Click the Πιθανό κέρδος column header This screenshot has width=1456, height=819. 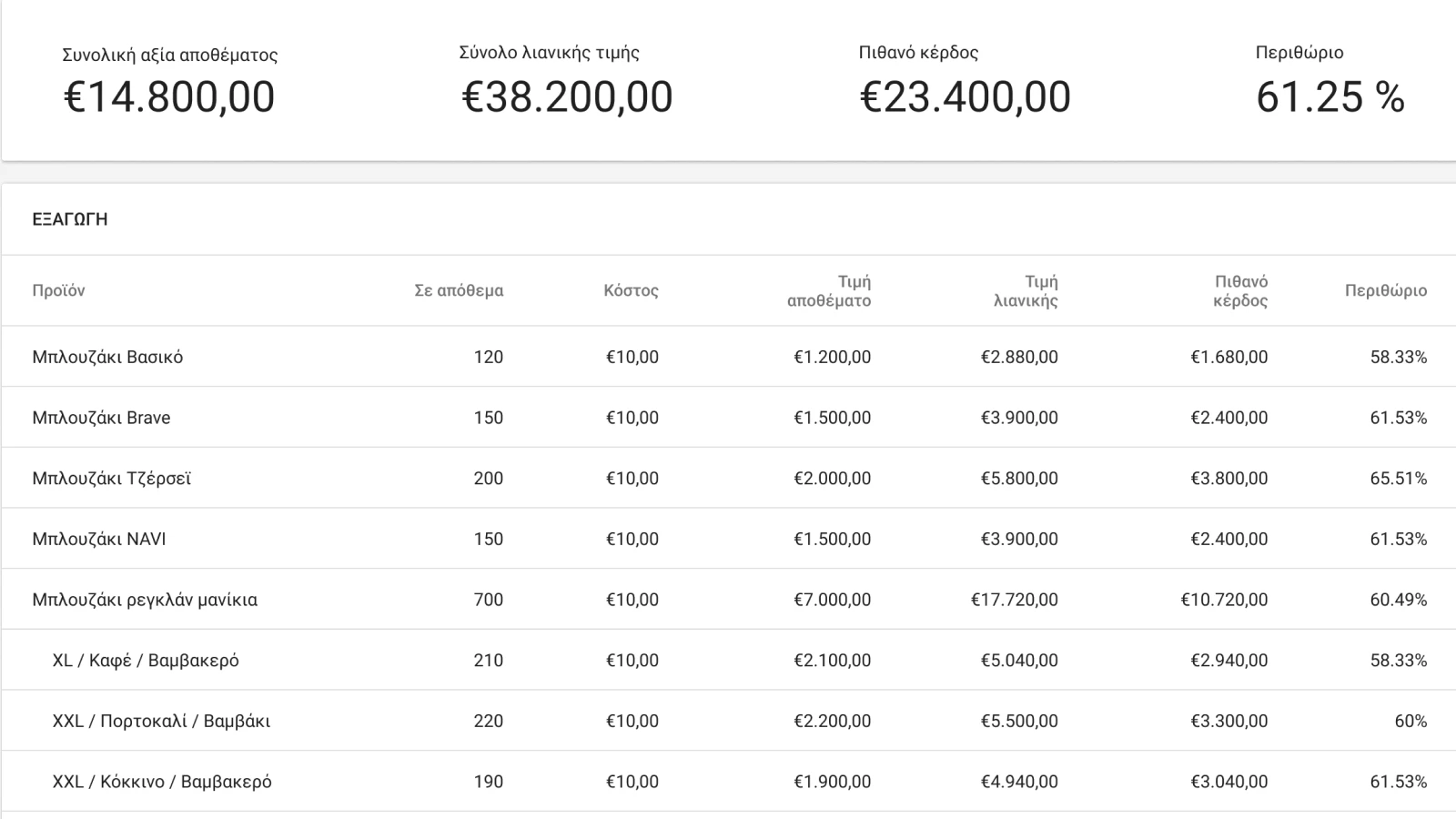1240,291
